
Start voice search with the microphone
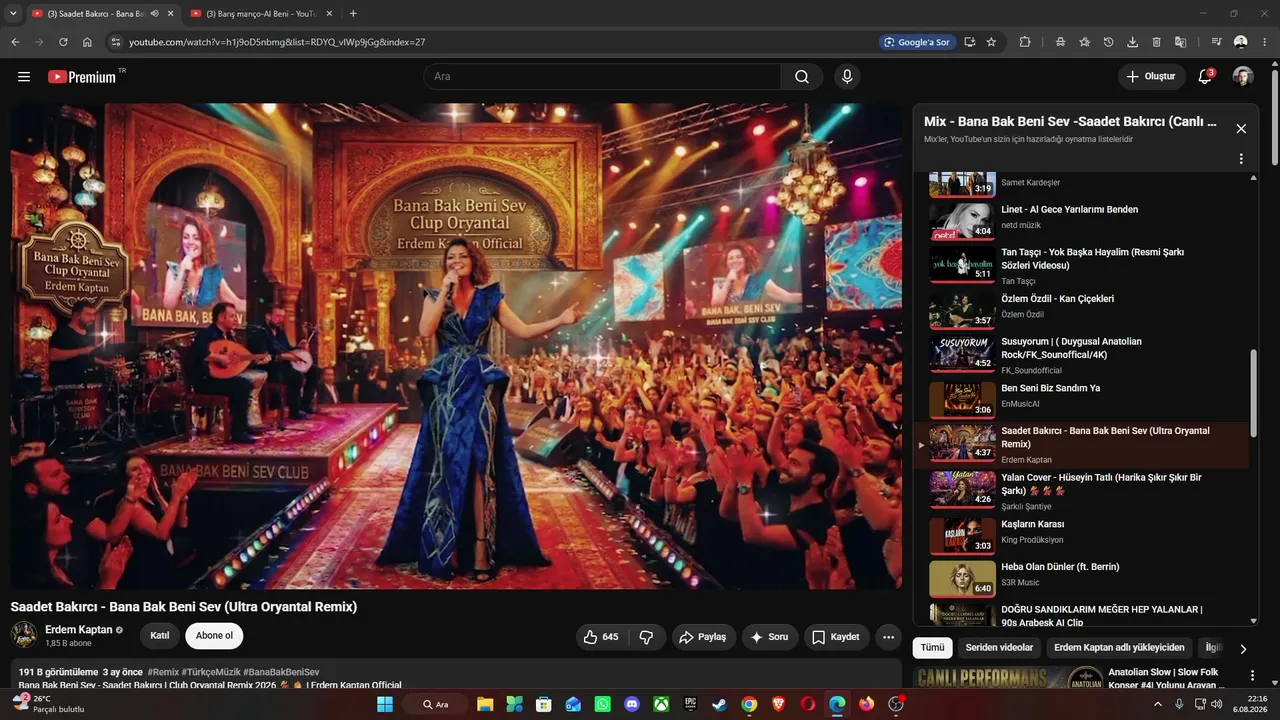(847, 77)
